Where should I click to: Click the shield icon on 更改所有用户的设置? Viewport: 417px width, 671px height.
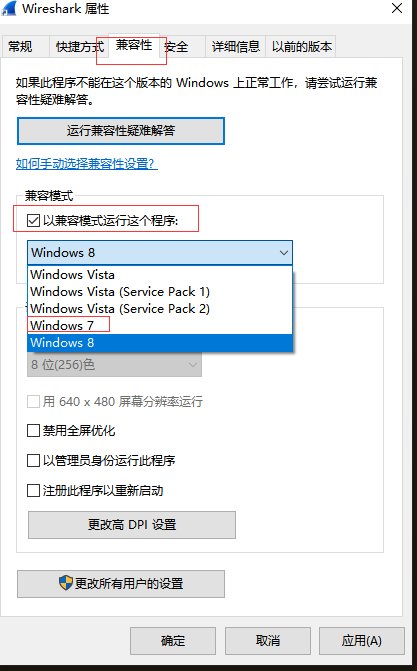[x=66, y=583]
